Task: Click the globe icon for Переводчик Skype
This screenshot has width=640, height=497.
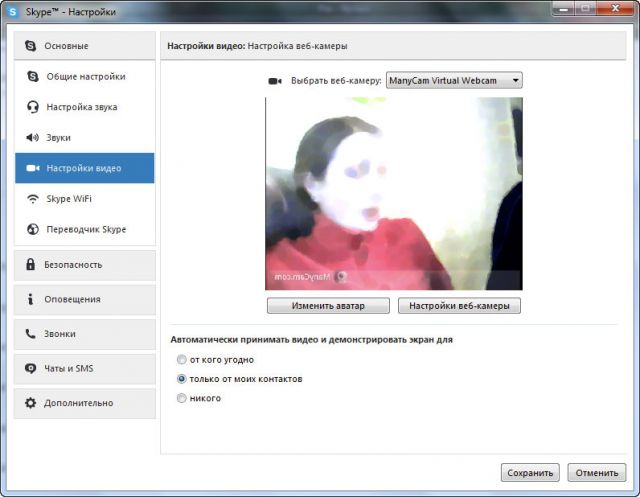Action: pyautogui.click(x=33, y=229)
